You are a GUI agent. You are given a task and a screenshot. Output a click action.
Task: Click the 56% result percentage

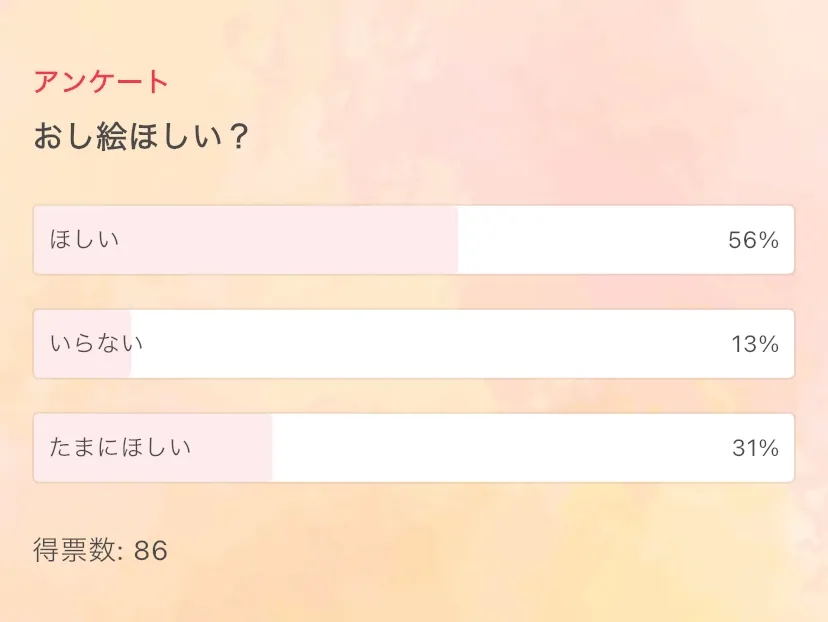(x=753, y=240)
